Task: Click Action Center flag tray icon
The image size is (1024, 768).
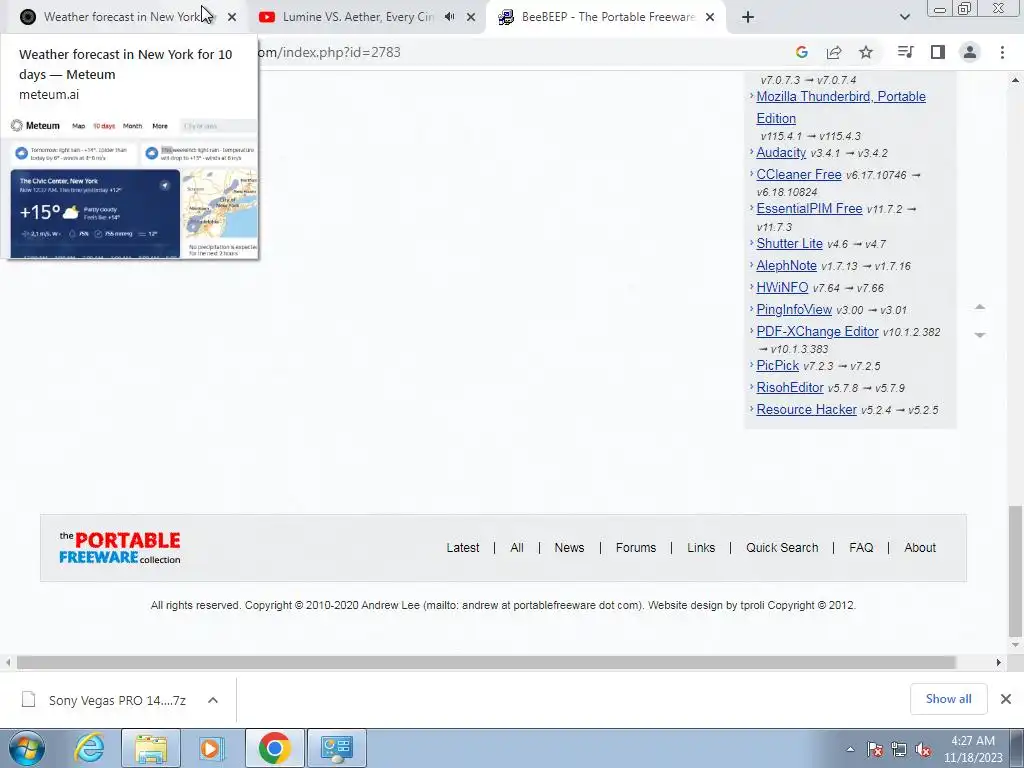Action: point(875,749)
